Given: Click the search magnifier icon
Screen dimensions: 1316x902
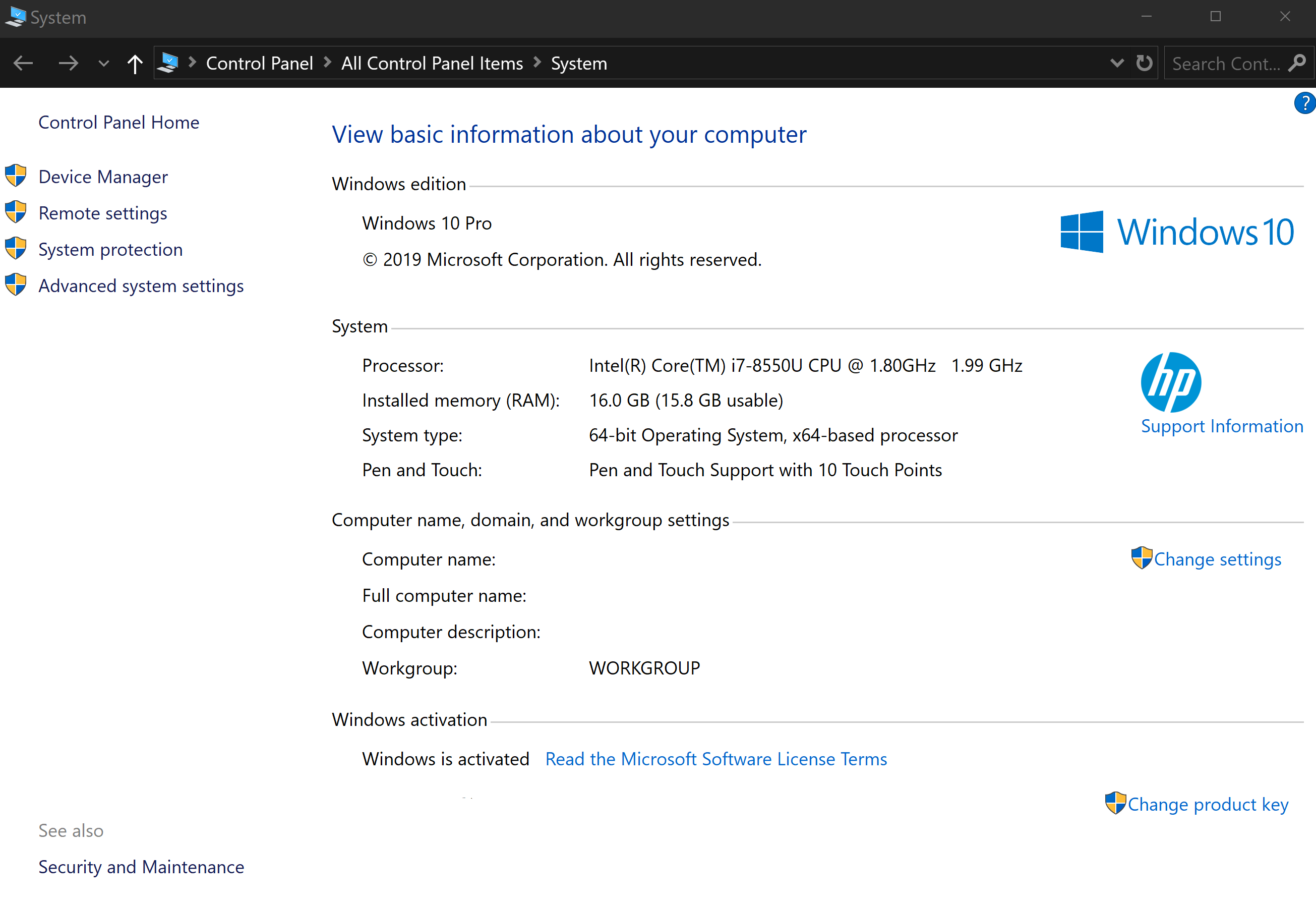Looking at the screenshot, I should tap(1297, 63).
